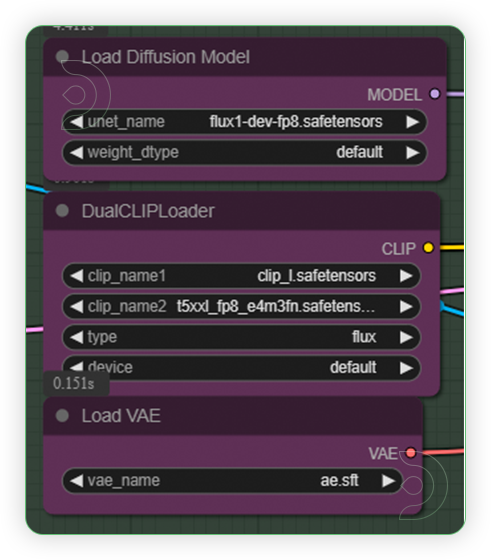The width and height of the screenshot is (491, 560).
Task: Open the type flux dropdown
Action: (x=241, y=337)
